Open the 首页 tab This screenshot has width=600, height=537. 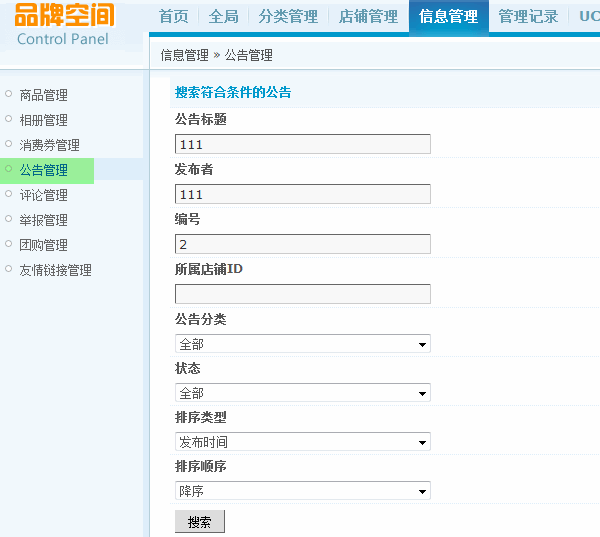pyautogui.click(x=174, y=16)
